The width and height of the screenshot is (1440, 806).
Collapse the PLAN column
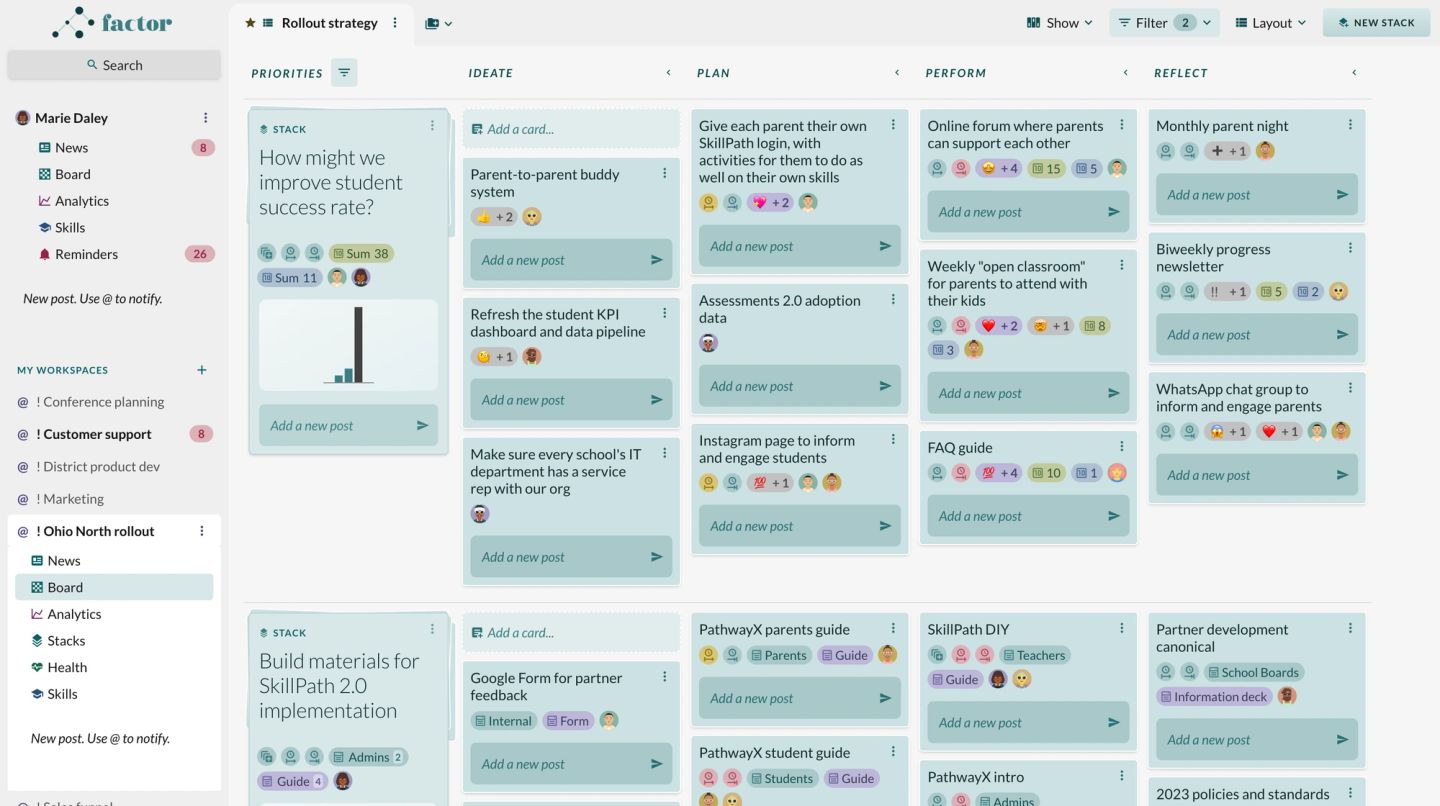pyautogui.click(x=897, y=73)
